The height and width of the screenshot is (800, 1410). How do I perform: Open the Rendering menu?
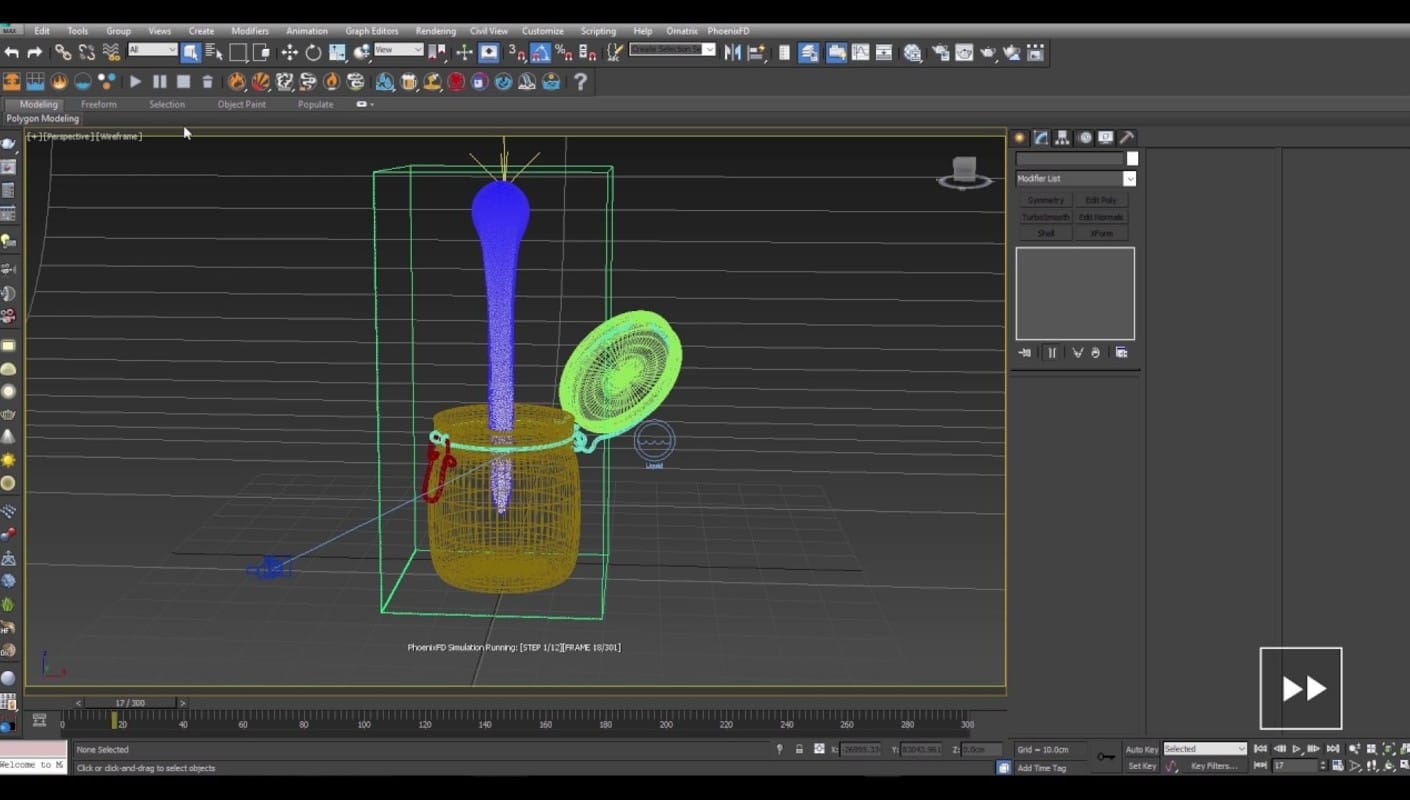[x=435, y=31]
